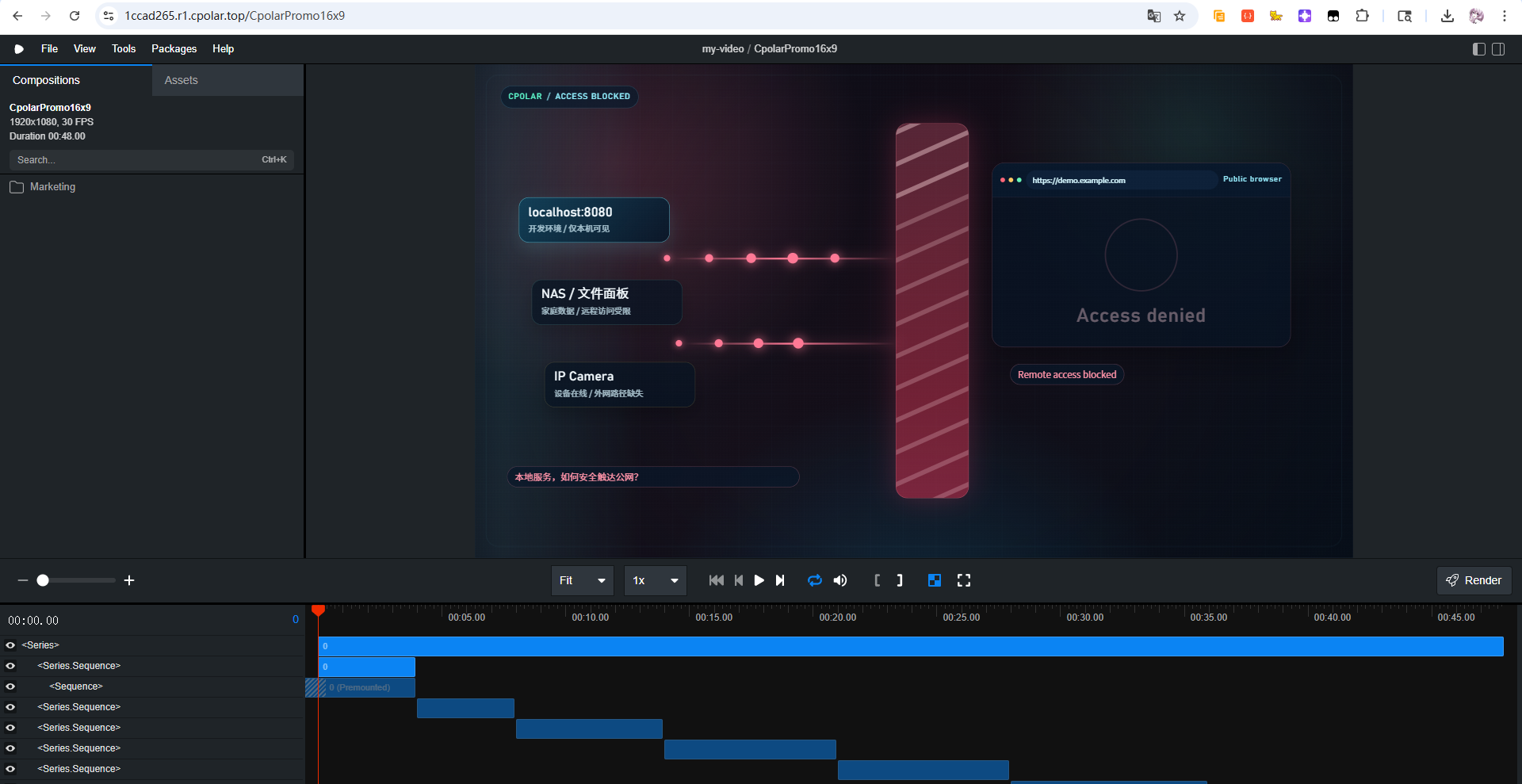Expand the Marketing folder
Viewport: 1522px width, 784px height.
[x=52, y=187]
